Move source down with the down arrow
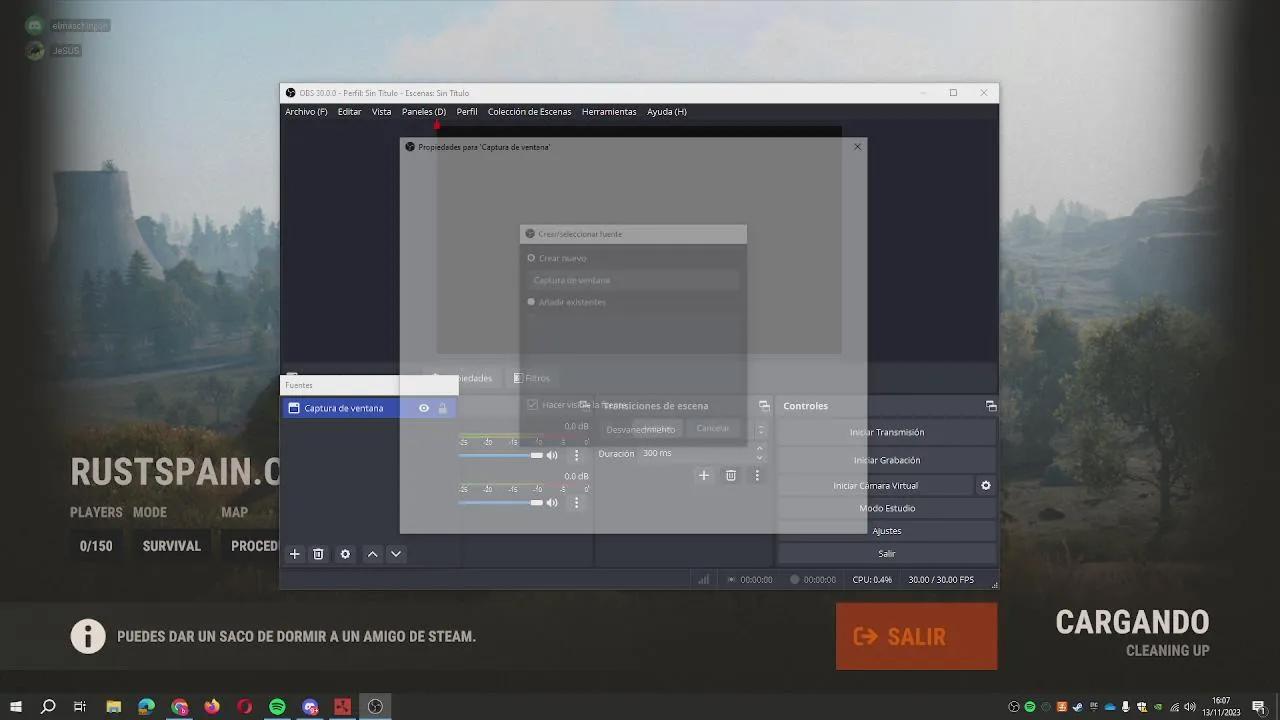1280x720 pixels. click(x=396, y=554)
